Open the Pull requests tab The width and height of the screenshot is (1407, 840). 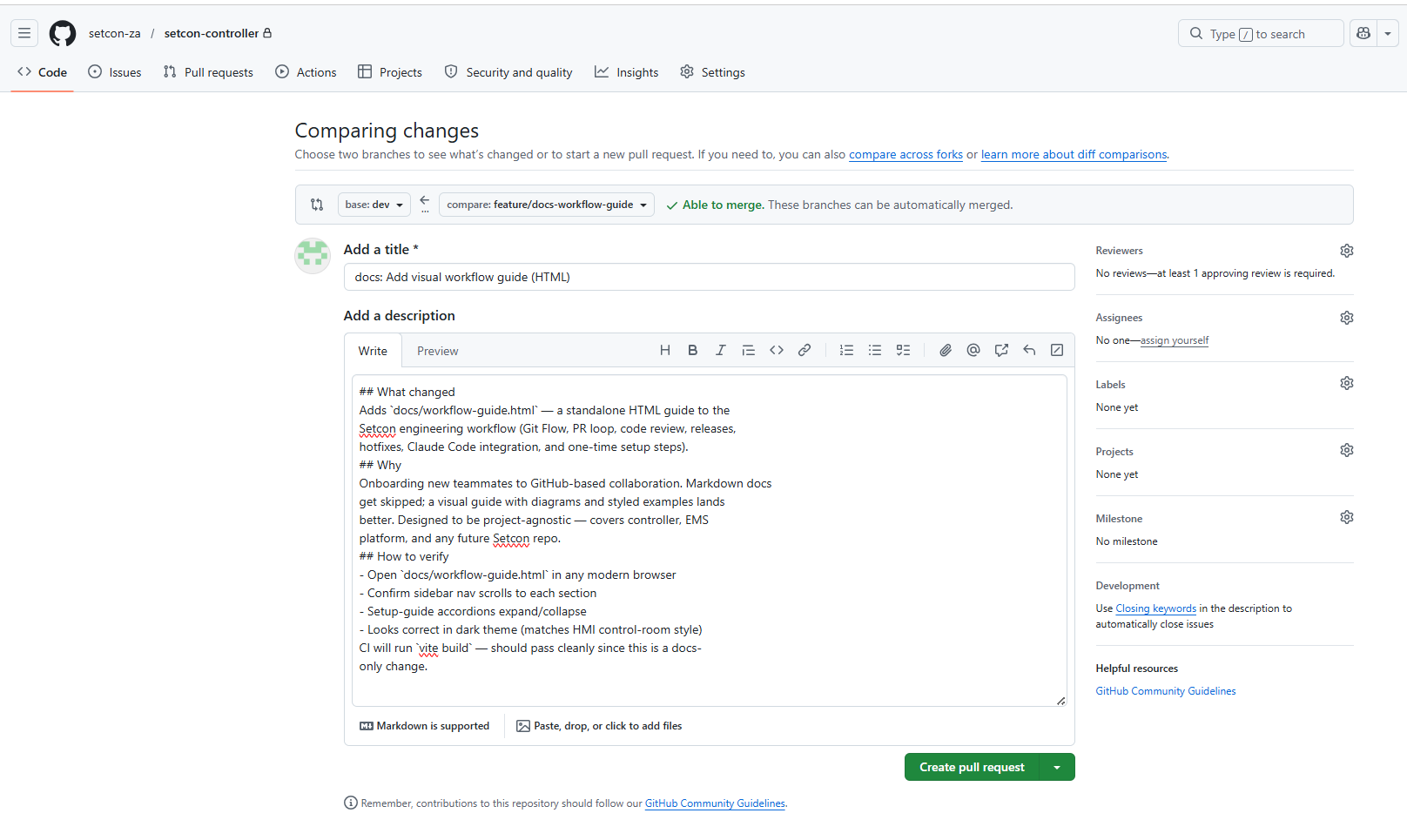click(208, 72)
